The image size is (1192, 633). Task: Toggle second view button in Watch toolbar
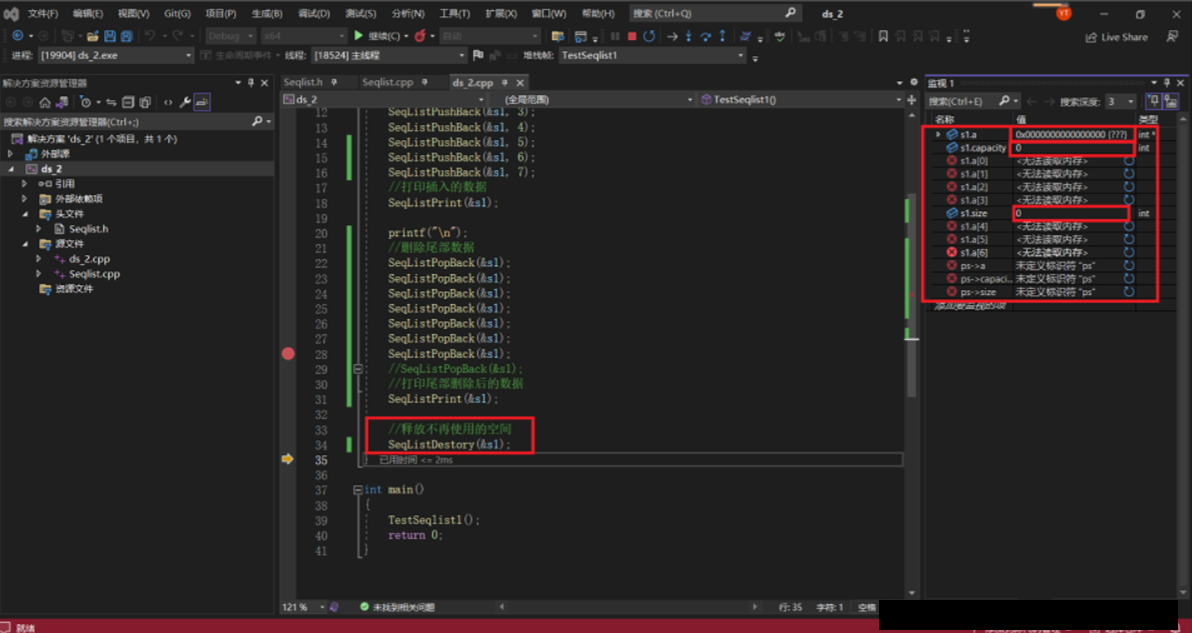coord(1171,101)
